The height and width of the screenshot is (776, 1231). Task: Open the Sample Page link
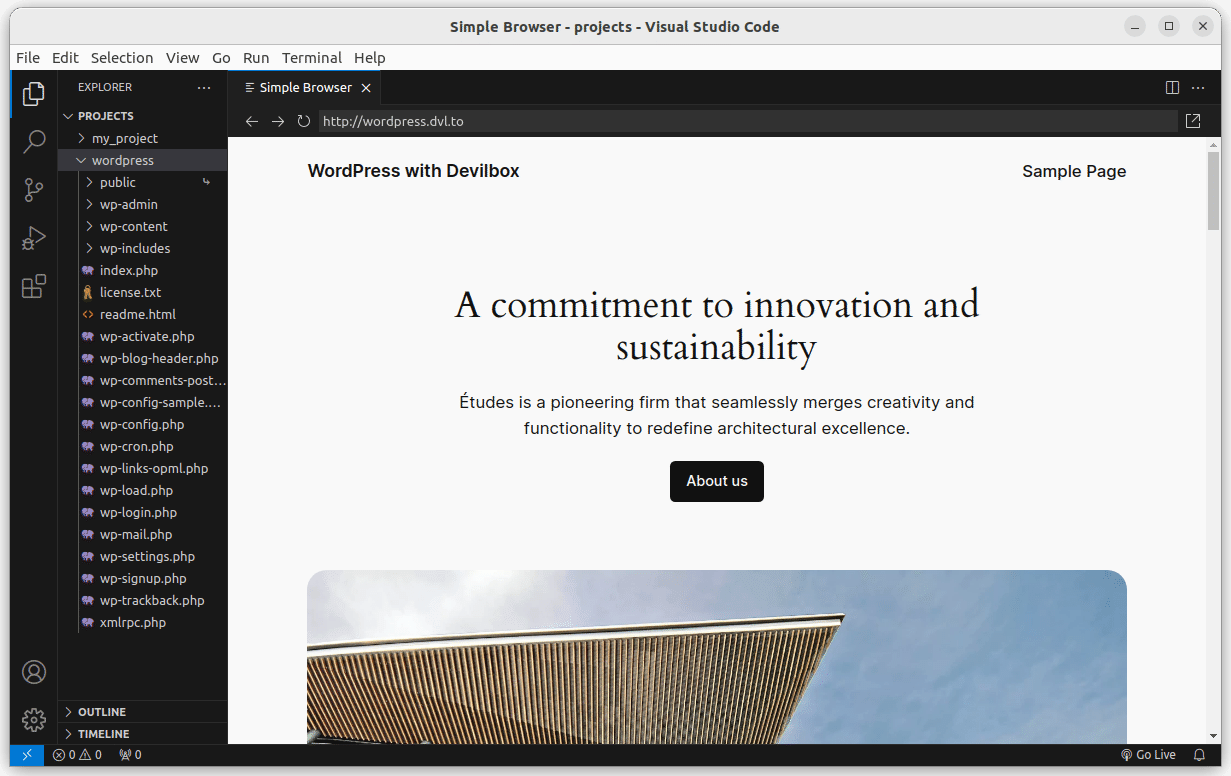1073,171
